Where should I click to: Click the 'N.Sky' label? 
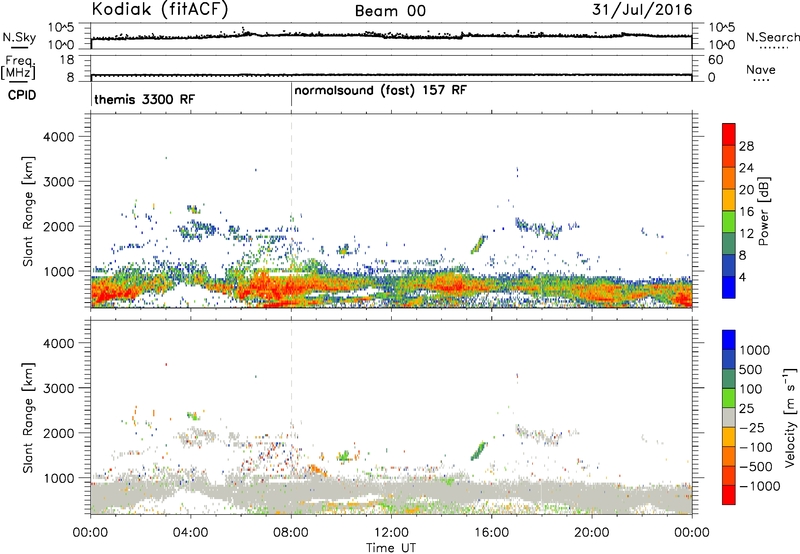click(19, 37)
